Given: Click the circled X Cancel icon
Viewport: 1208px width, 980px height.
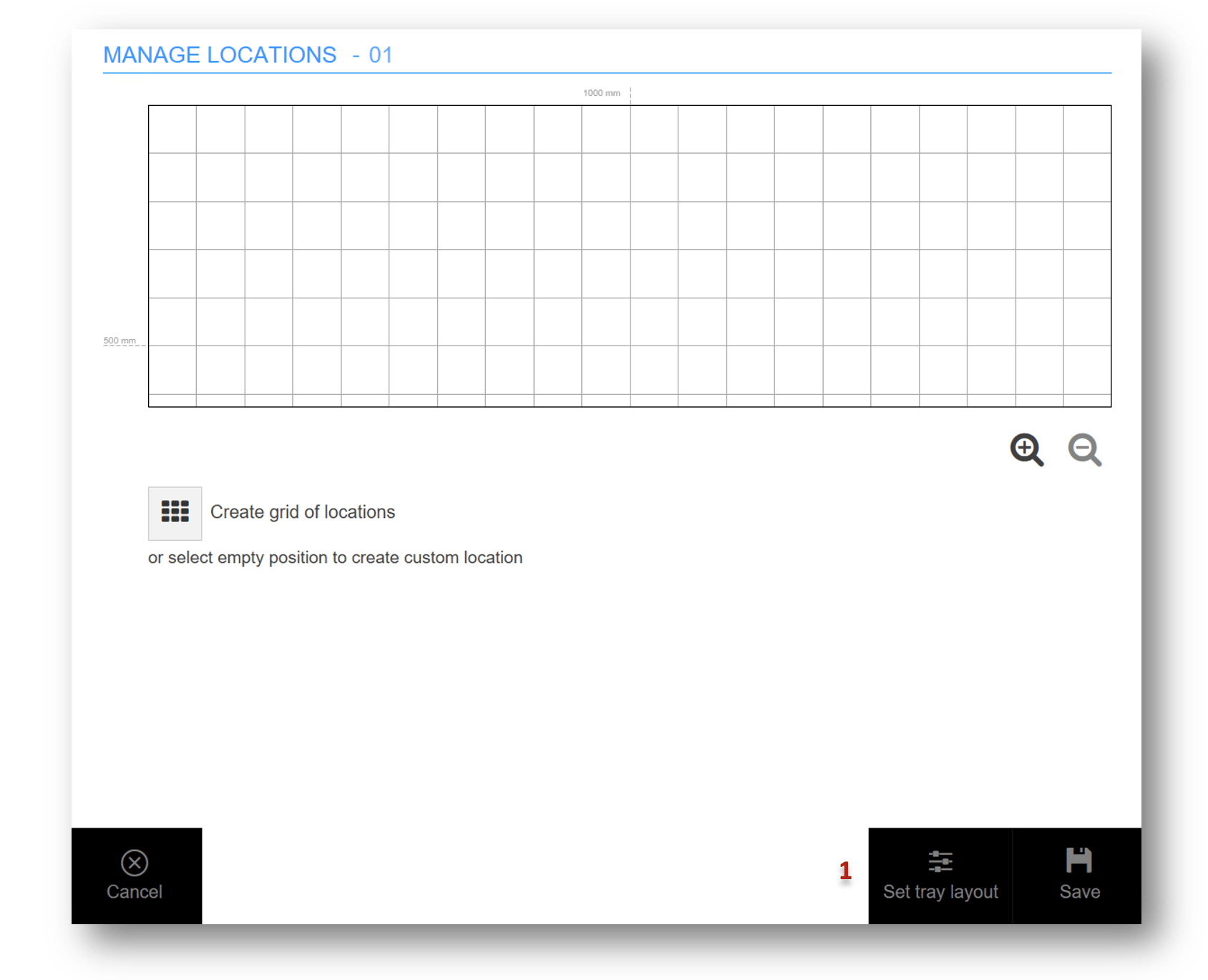Looking at the screenshot, I should 135,863.
